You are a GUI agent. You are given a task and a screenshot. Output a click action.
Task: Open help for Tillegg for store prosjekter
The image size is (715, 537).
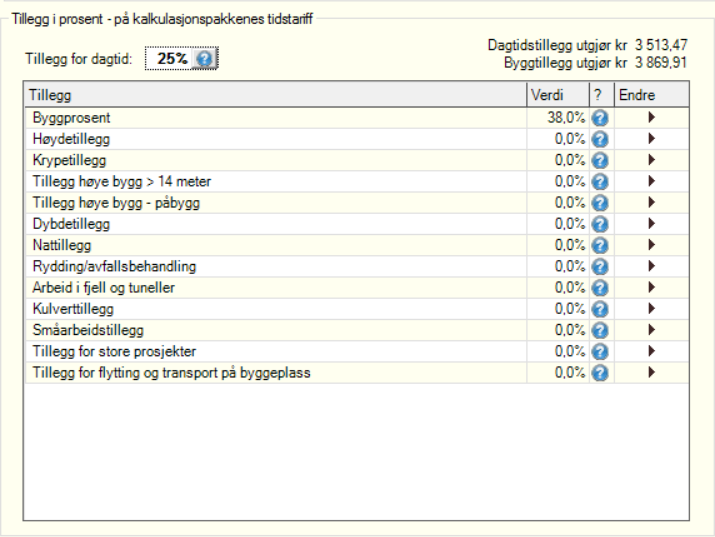click(x=600, y=351)
